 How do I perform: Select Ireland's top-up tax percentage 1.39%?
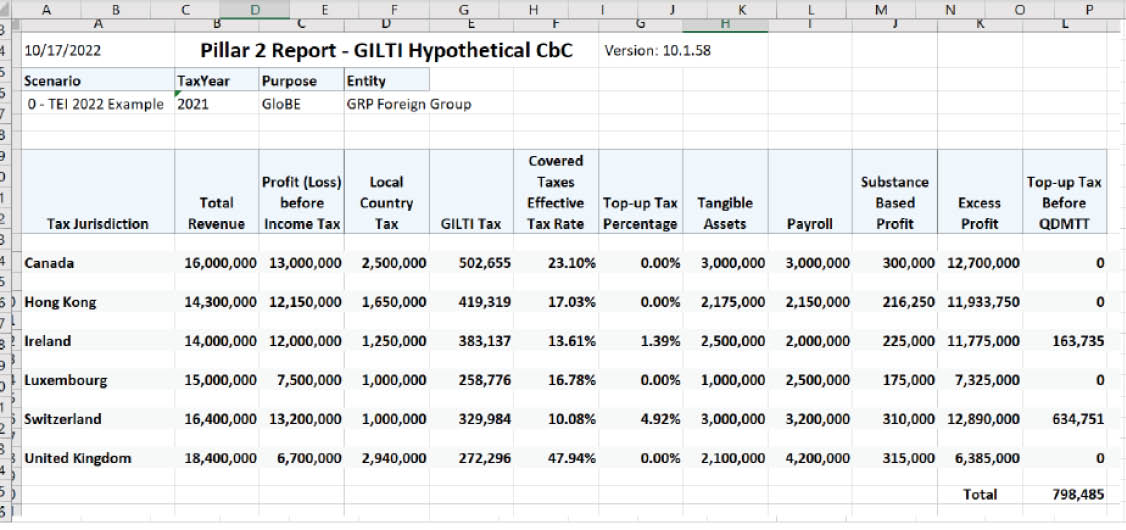pos(641,341)
